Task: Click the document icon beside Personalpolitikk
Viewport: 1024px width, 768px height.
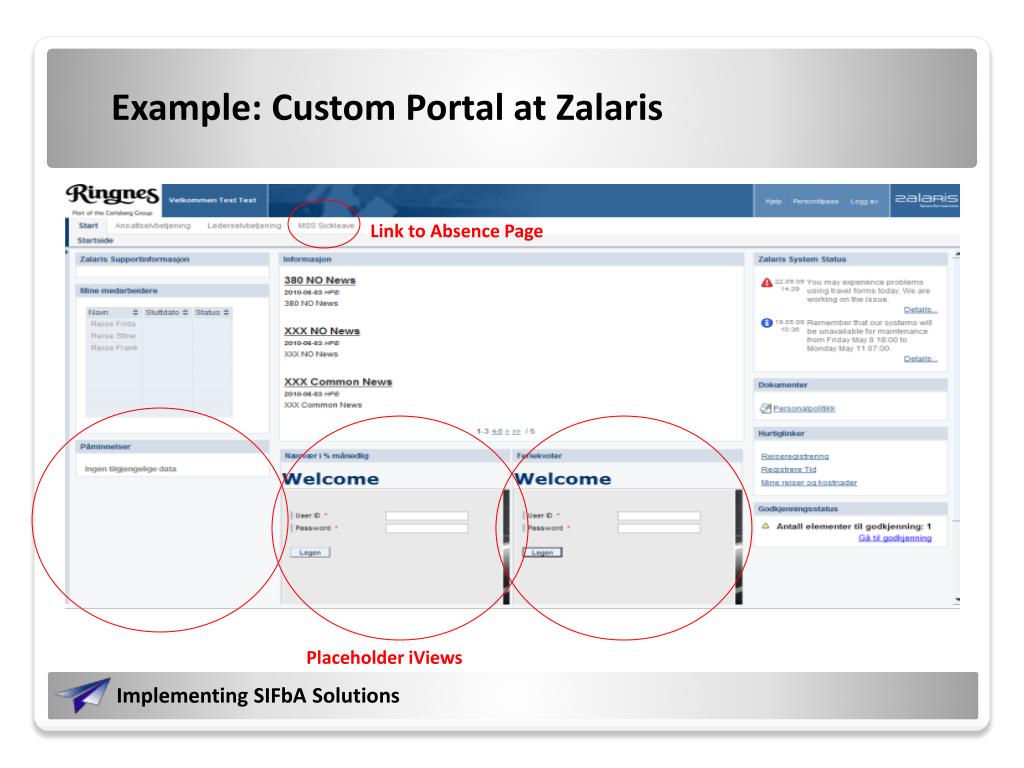Action: 765,408
